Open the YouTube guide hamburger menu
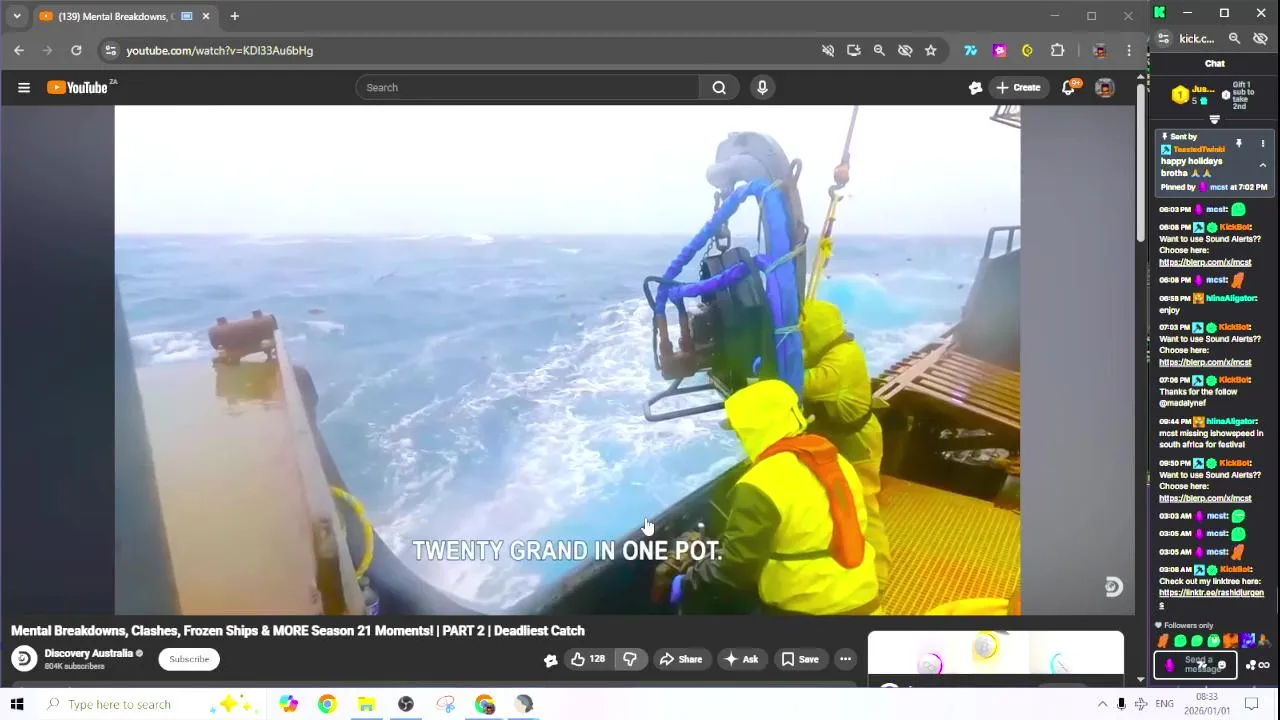The image size is (1280, 720). [x=24, y=88]
